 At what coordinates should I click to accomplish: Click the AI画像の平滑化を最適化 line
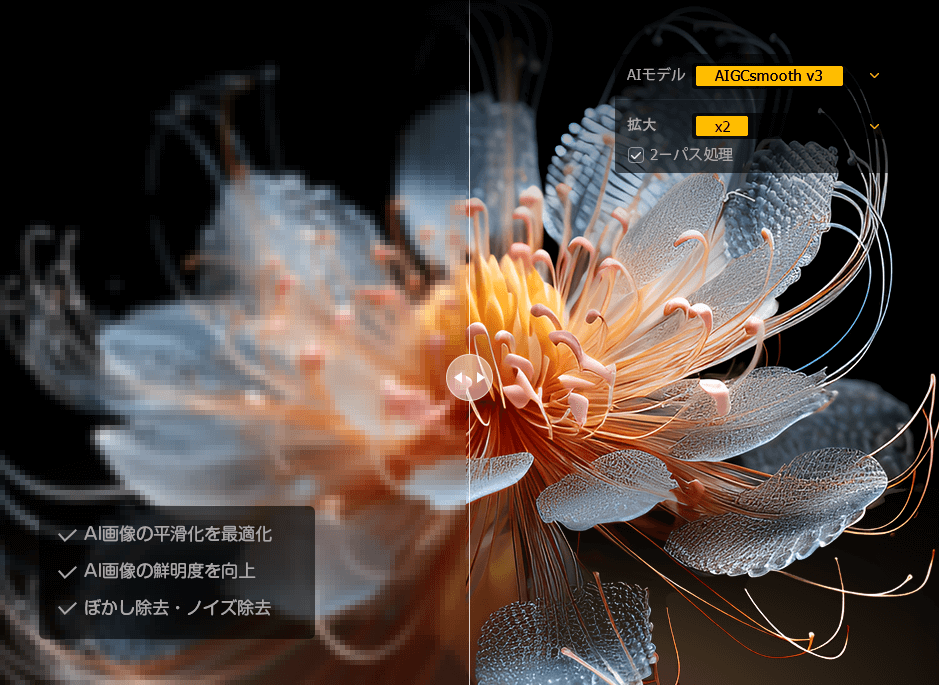[x=178, y=534]
